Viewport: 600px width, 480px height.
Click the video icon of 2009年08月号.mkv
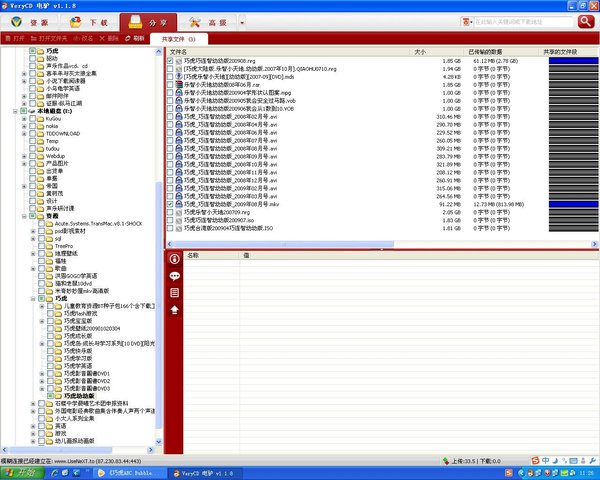179,204
